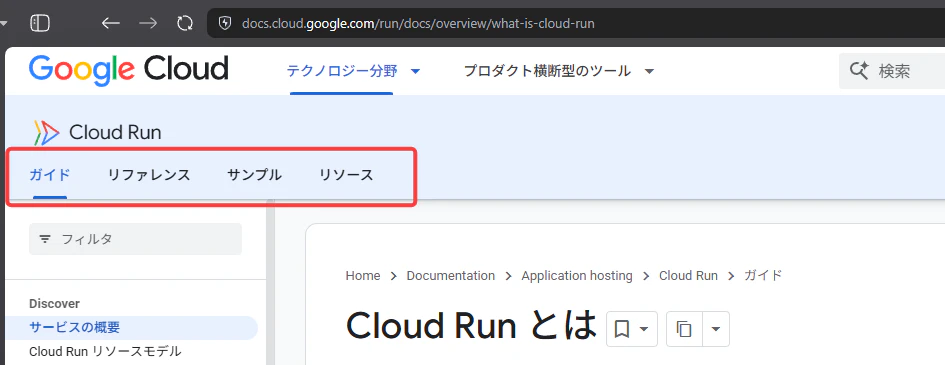Click the filter lines icon in sidebar

45,239
